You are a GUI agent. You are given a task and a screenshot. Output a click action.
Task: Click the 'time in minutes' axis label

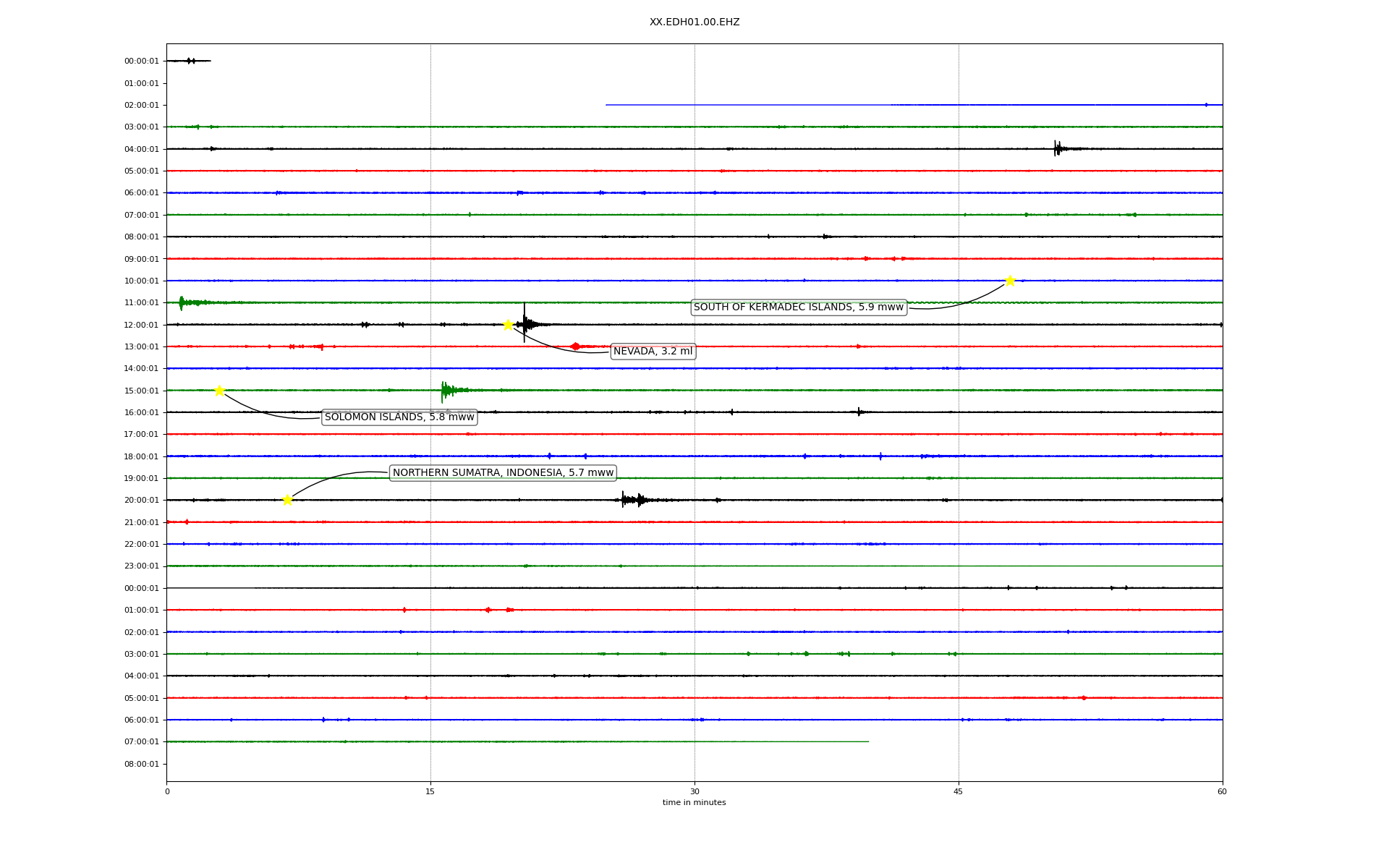[x=694, y=803]
